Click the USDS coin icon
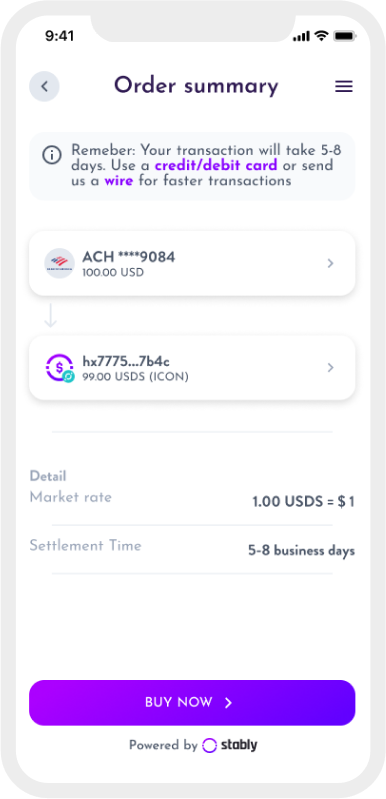This screenshot has height=799, width=386. (60, 368)
